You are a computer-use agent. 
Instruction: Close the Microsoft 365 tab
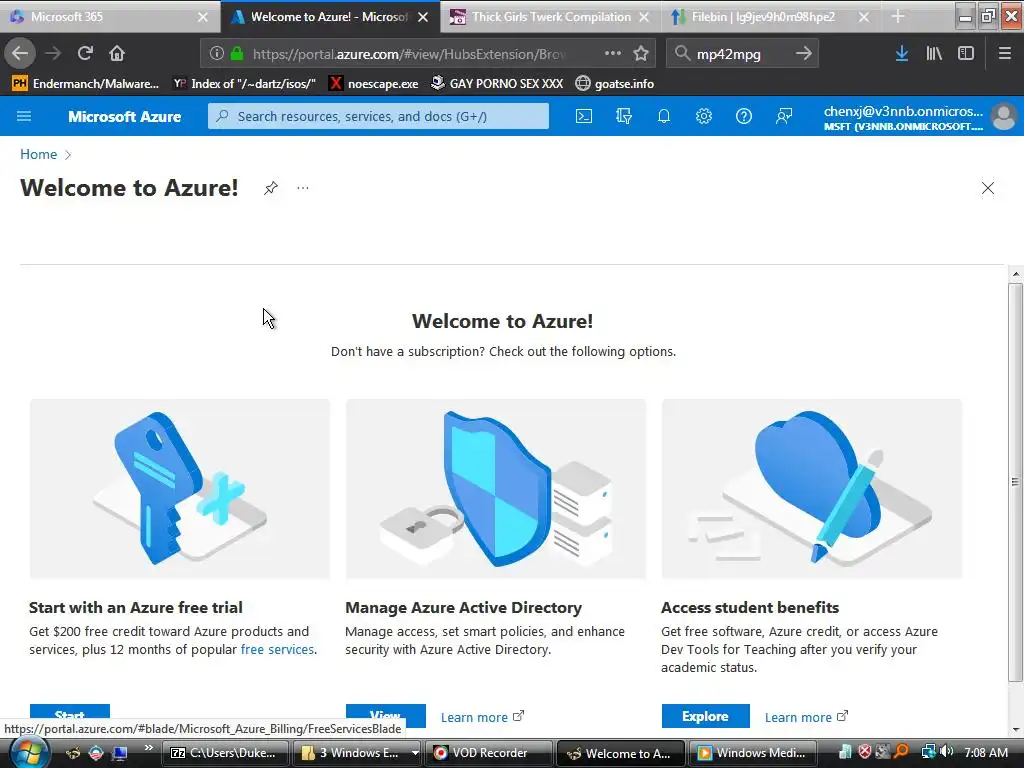click(x=203, y=17)
